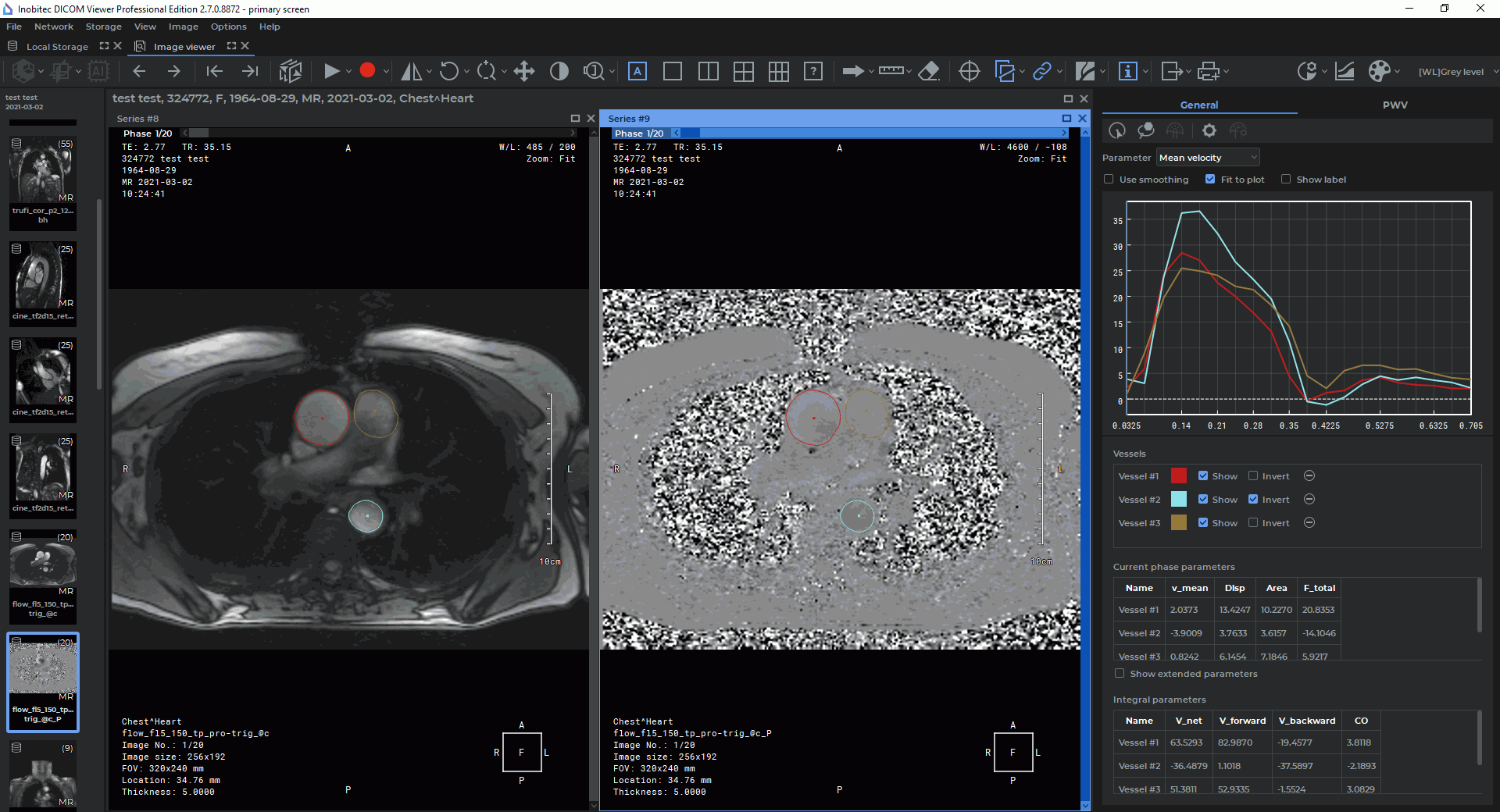Remove Vessel #3 with its minus button

[x=1309, y=523]
